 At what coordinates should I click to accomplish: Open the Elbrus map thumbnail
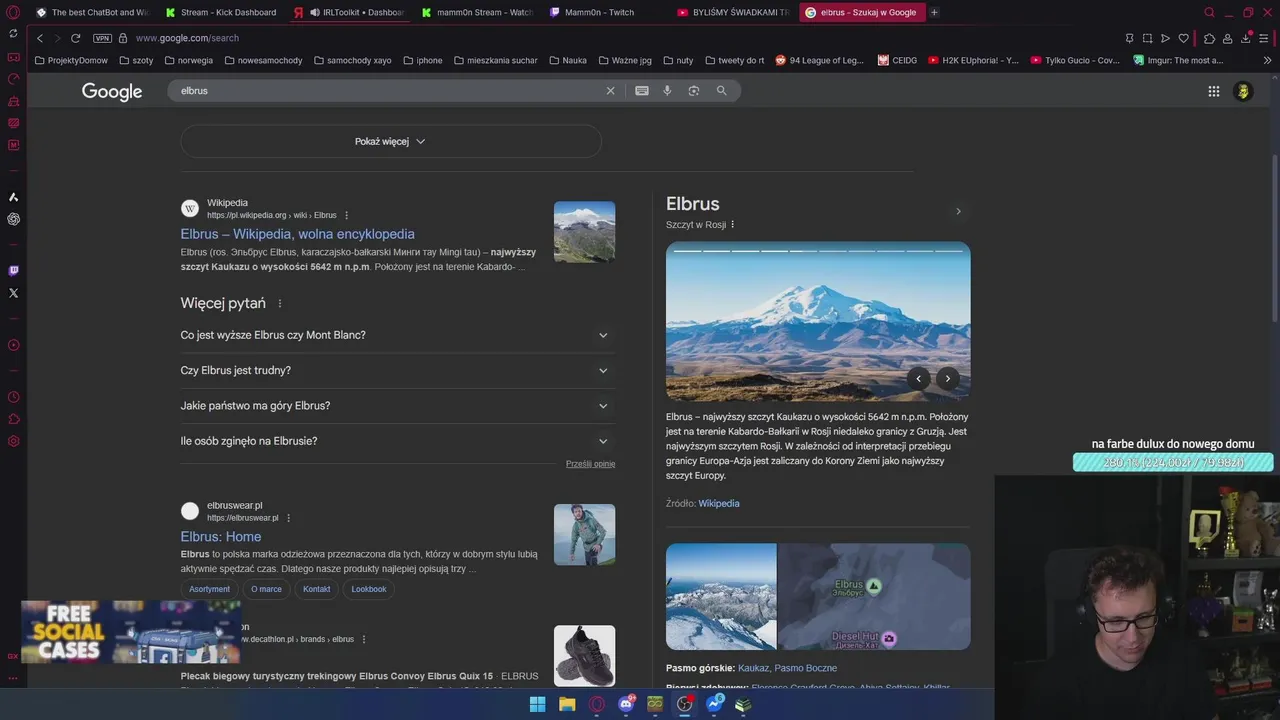(x=874, y=597)
